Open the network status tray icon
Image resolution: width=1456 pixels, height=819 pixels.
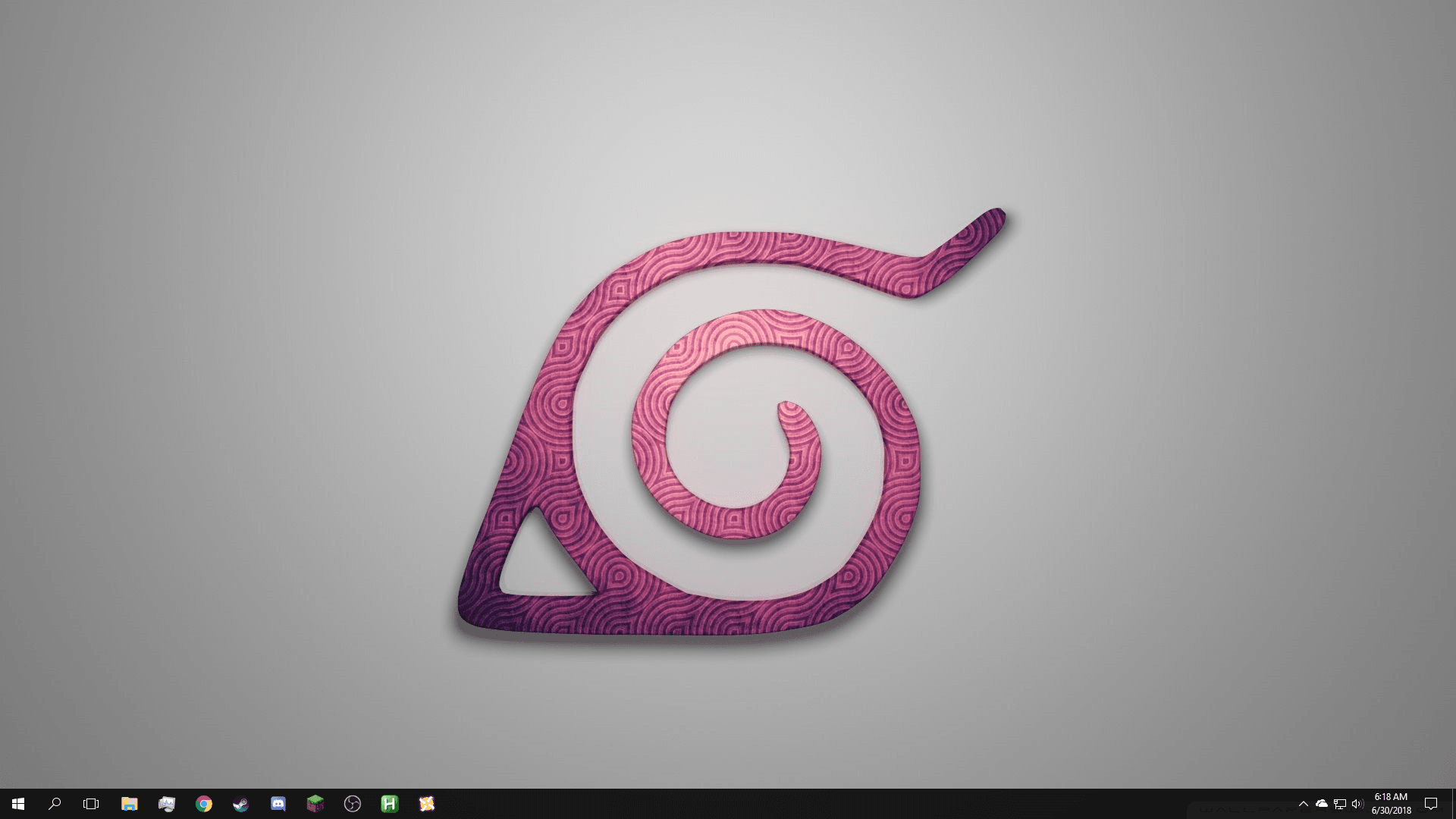tap(1340, 804)
